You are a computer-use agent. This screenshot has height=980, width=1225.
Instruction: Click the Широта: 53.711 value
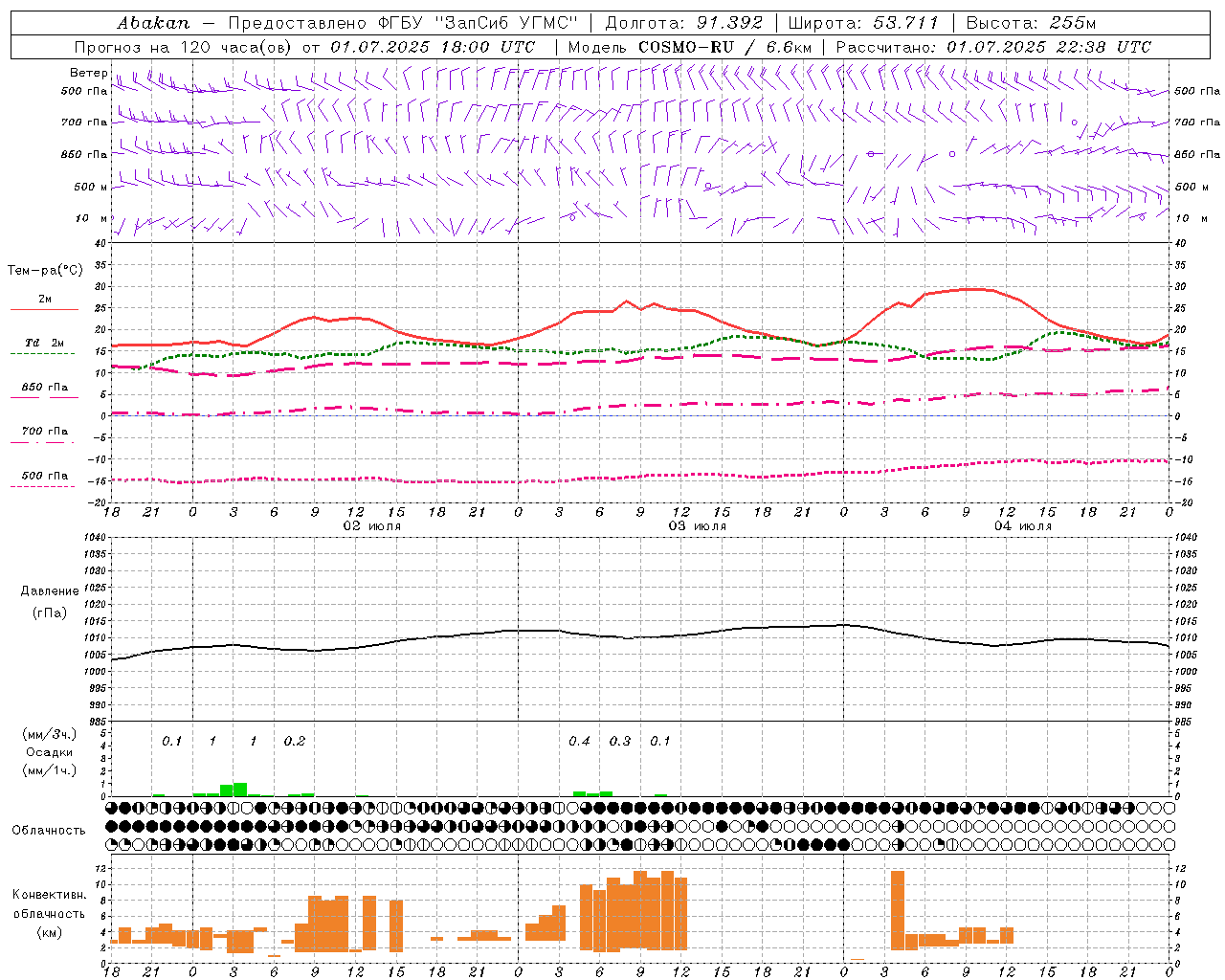coord(863,23)
